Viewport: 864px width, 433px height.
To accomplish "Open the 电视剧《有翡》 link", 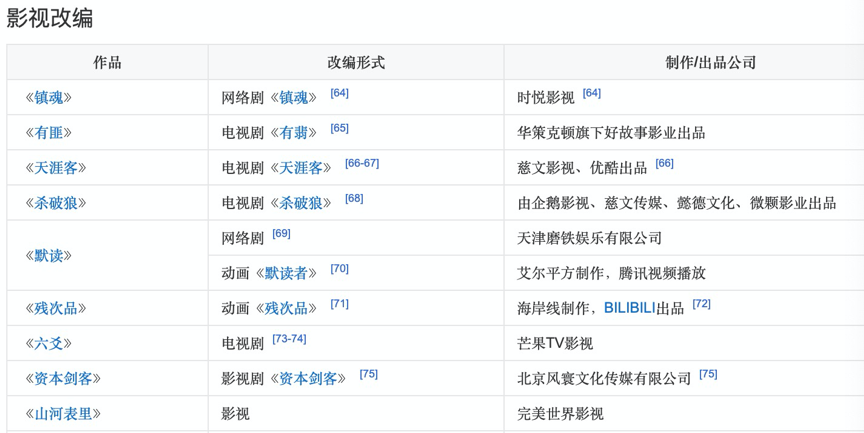I will 293,133.
